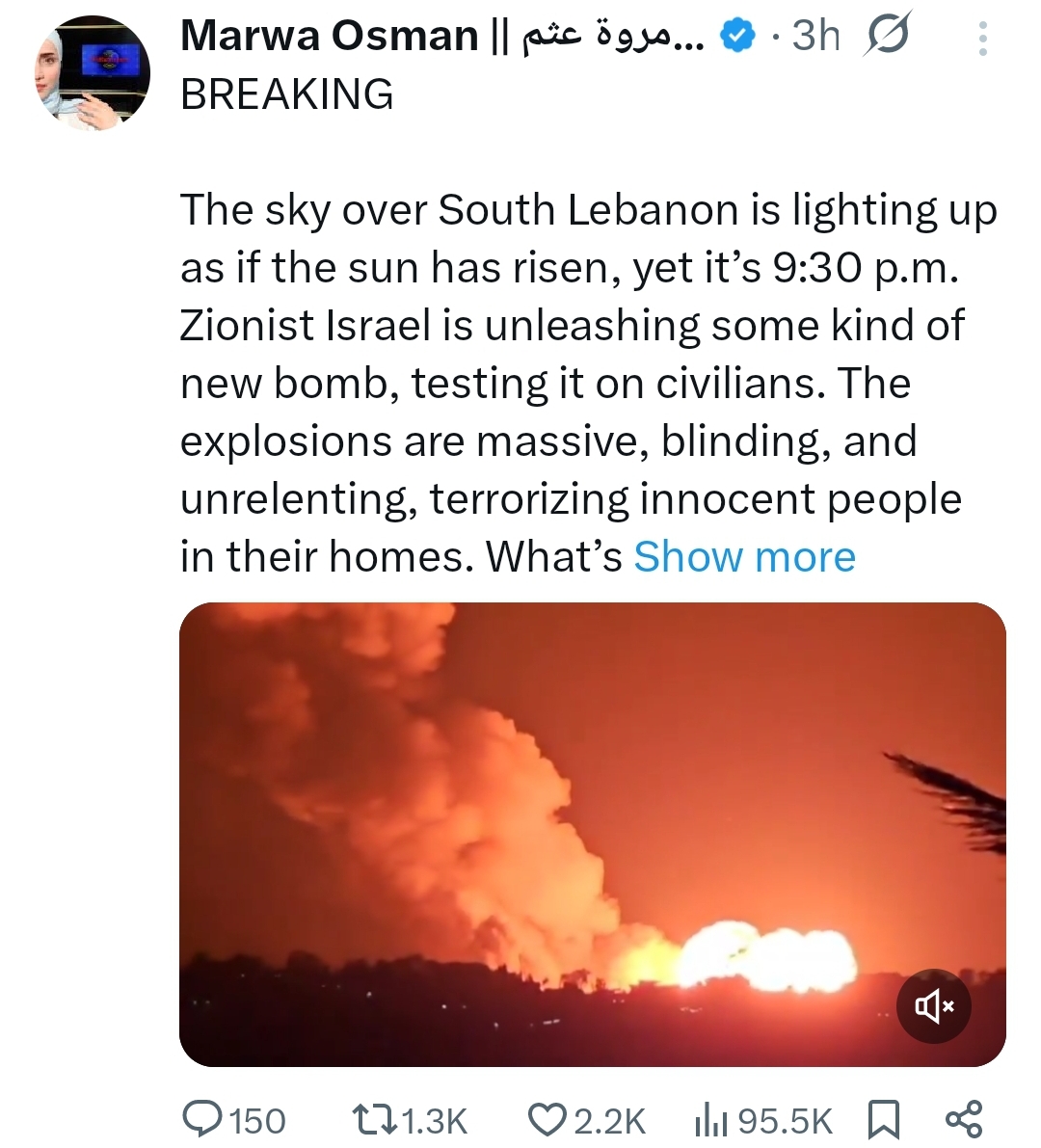Unmute the video sound
The height and width of the screenshot is (1148, 1041).
pos(933,1007)
